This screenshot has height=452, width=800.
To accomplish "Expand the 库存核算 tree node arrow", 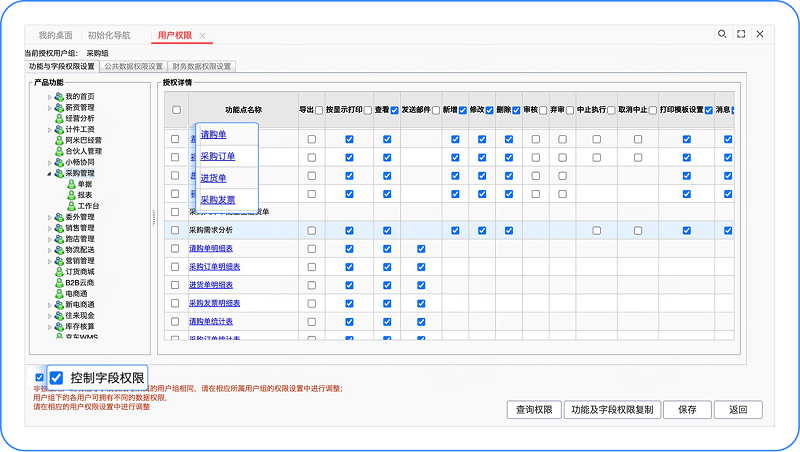I will (x=49, y=327).
